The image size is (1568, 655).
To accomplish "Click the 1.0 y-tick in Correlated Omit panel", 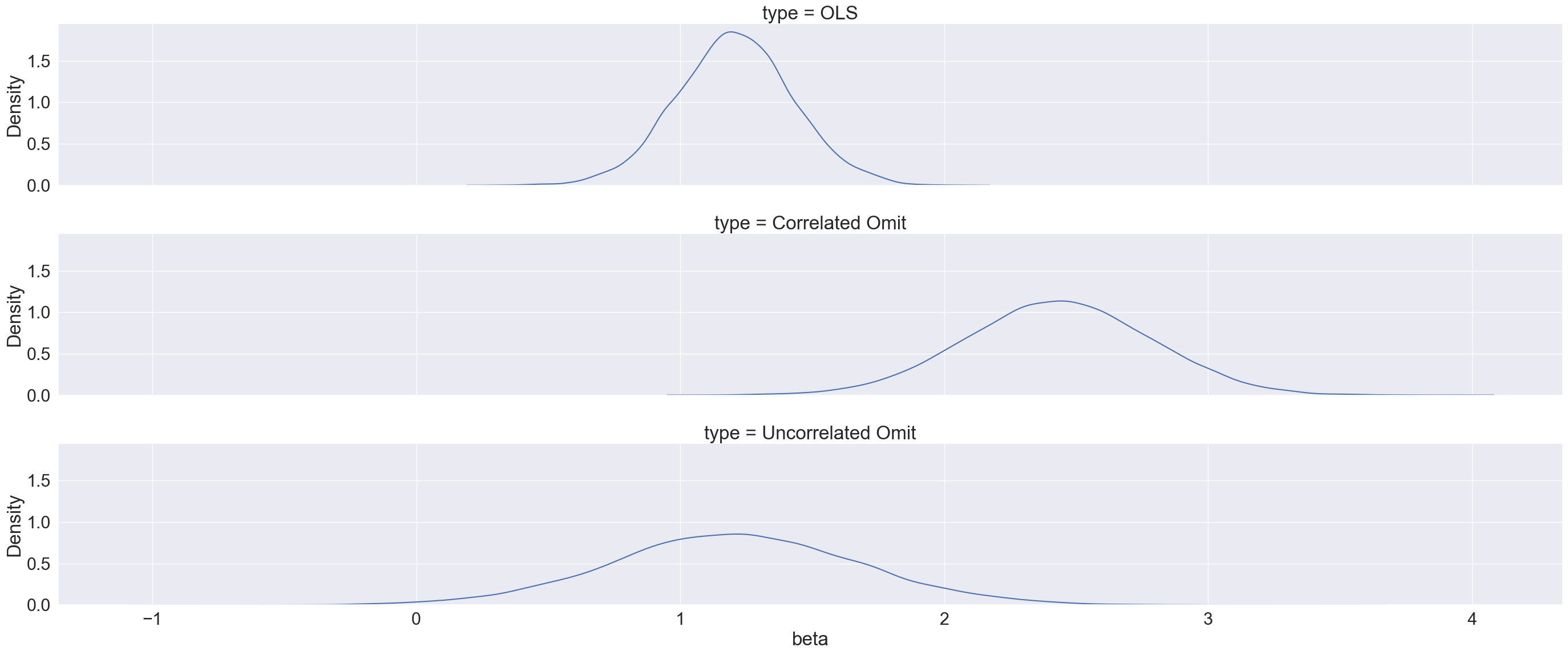I will 38,313.
